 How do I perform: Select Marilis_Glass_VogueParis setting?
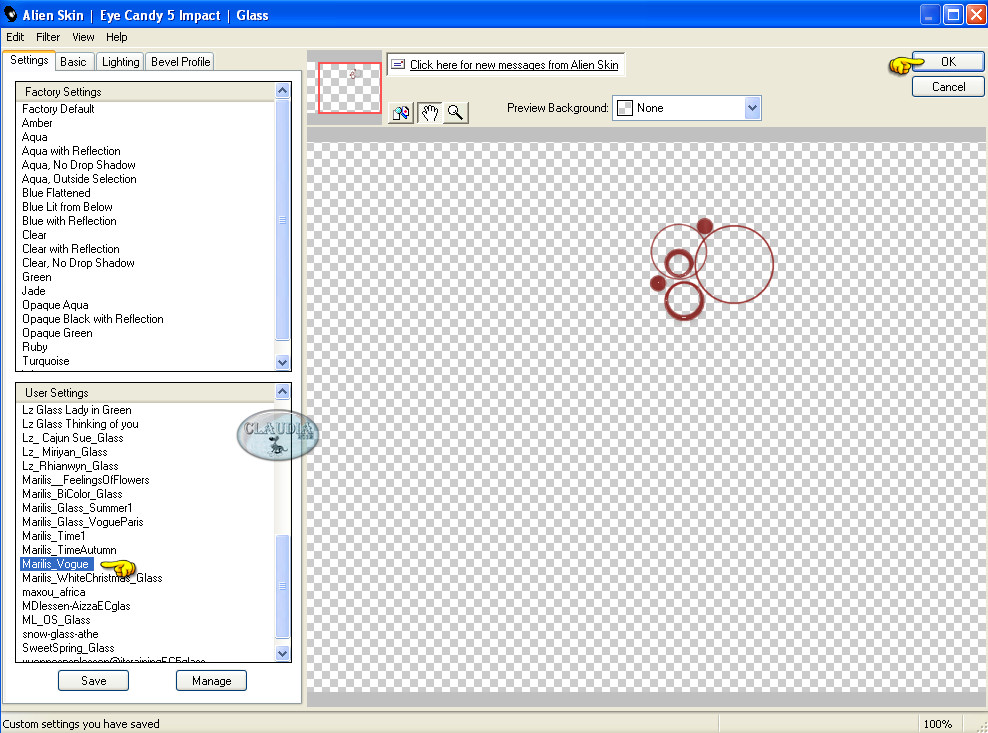(x=83, y=522)
